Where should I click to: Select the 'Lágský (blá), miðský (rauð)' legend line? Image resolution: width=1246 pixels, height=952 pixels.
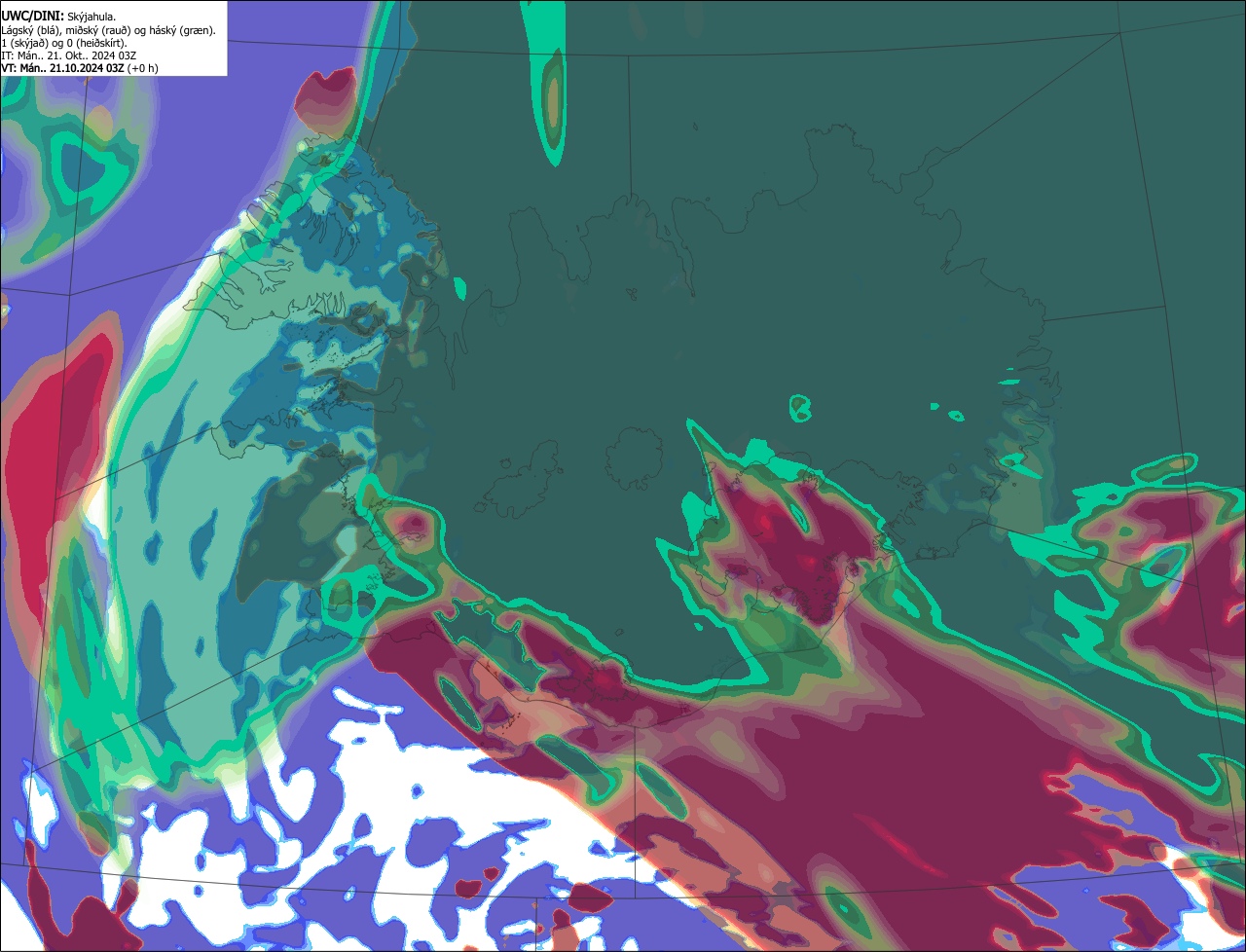coord(108,30)
